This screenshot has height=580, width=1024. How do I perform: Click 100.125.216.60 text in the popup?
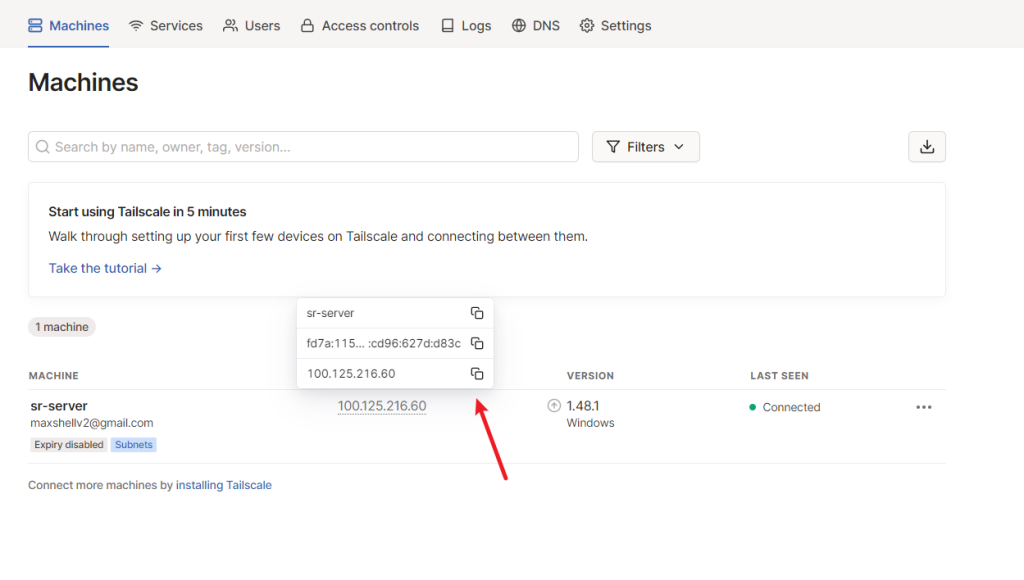click(x=351, y=374)
